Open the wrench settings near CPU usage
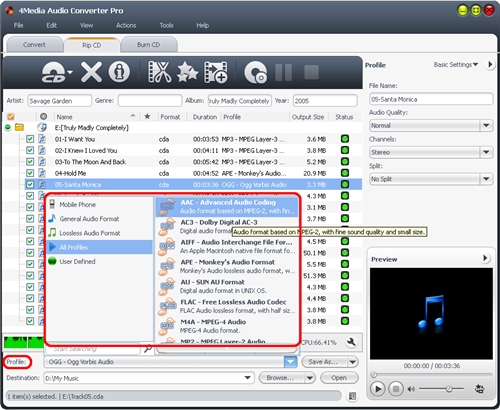This screenshot has height=410, width=500. [351, 342]
